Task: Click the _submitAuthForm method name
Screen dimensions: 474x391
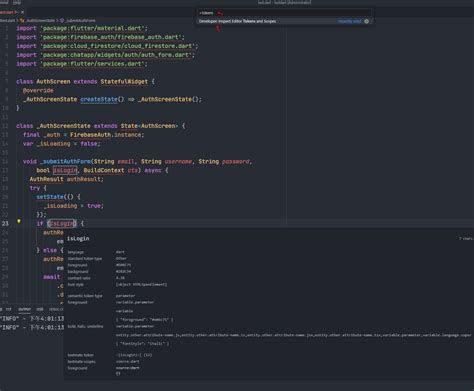Action: coord(65,162)
